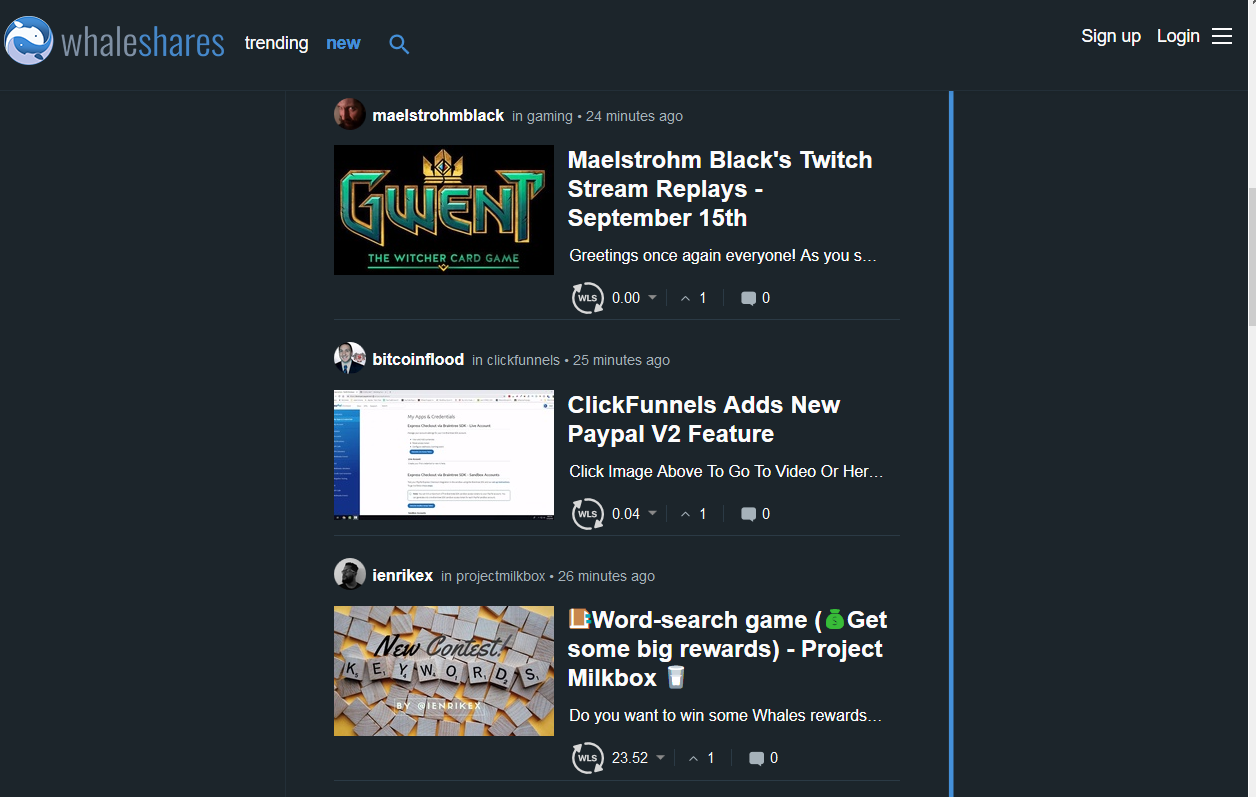Screen dimensions: 1256x797
Task: Switch to the new tab
Action: click(x=343, y=43)
